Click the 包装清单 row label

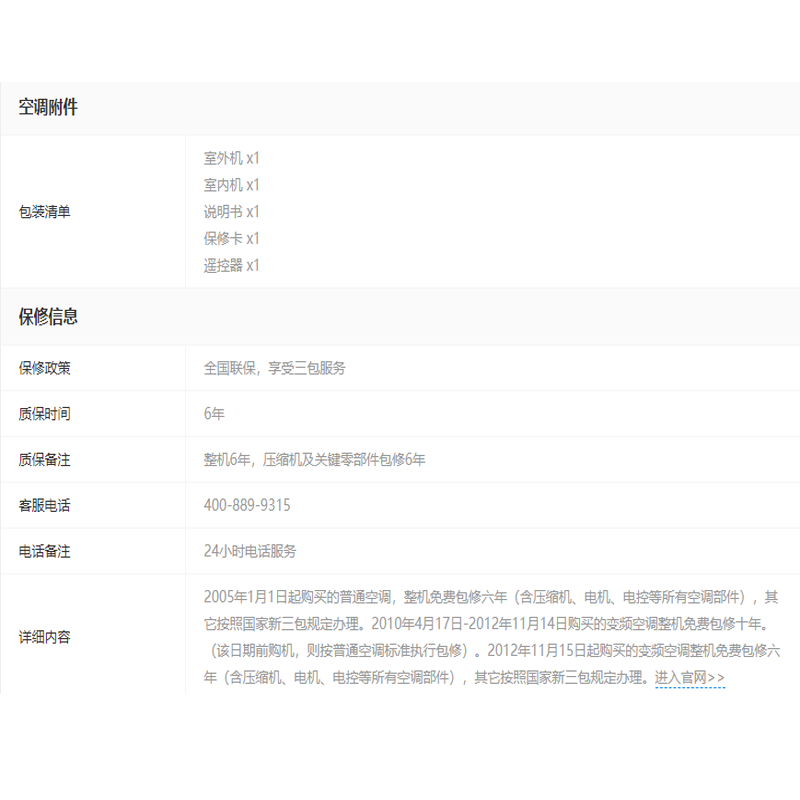44,212
